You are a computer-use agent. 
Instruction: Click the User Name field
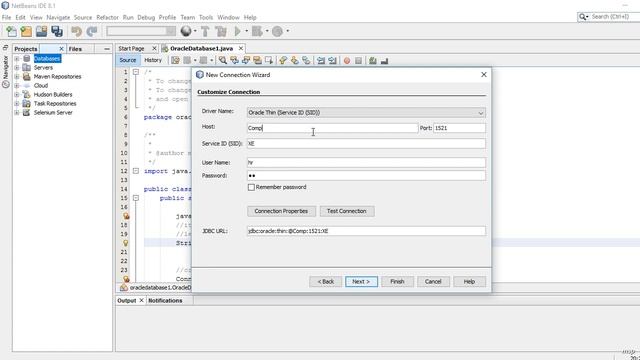366,162
